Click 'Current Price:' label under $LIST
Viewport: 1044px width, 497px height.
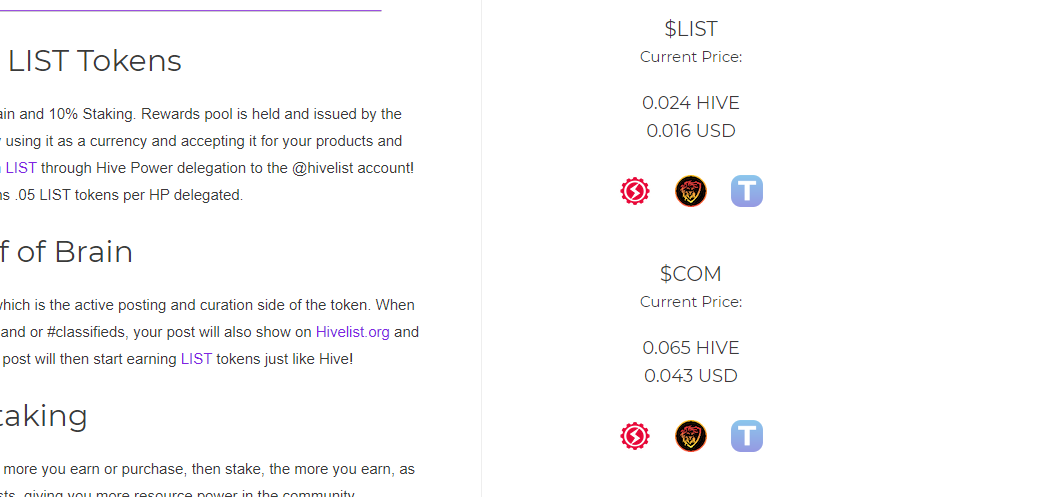point(690,57)
